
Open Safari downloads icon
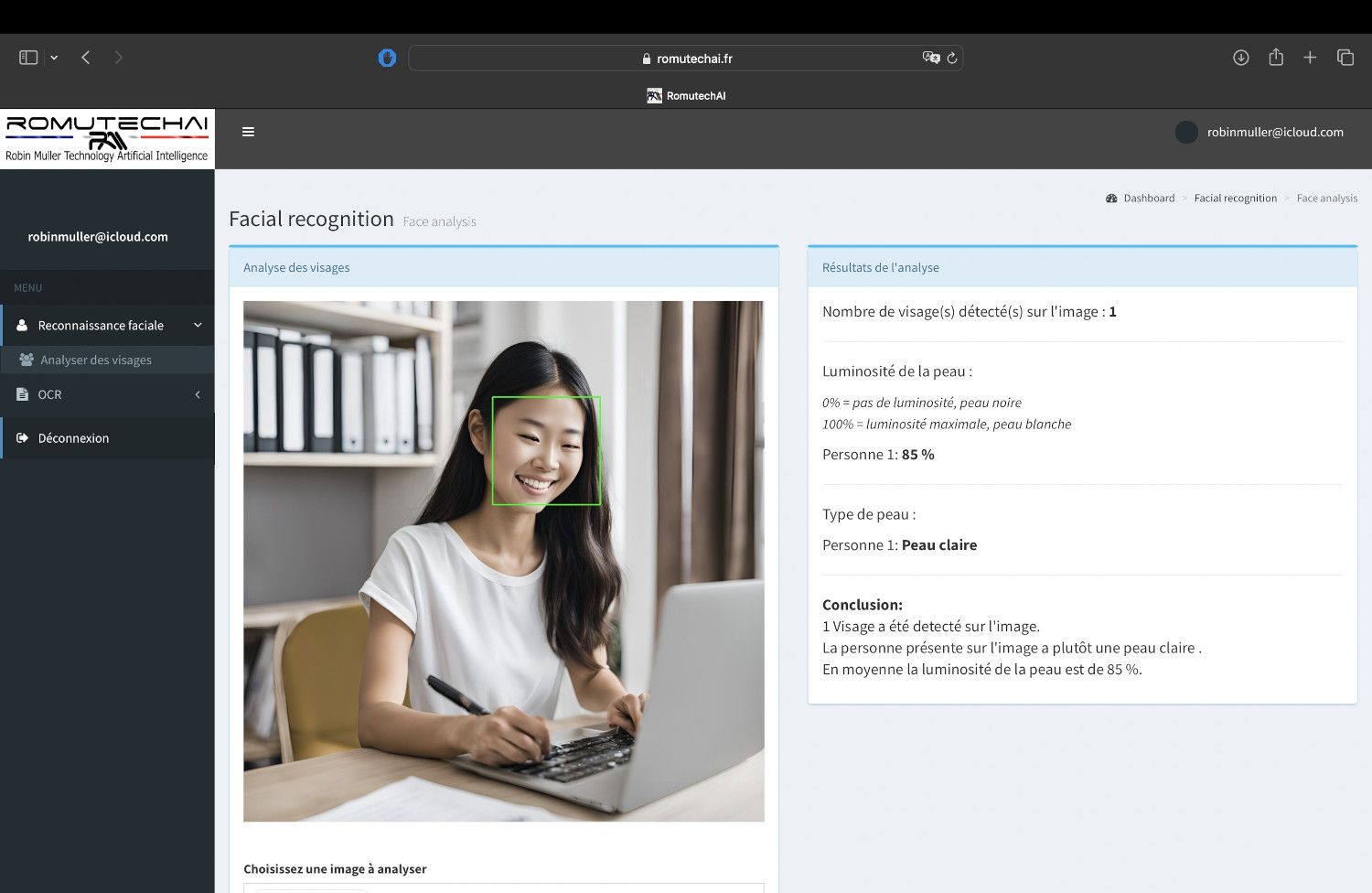pyautogui.click(x=1240, y=58)
